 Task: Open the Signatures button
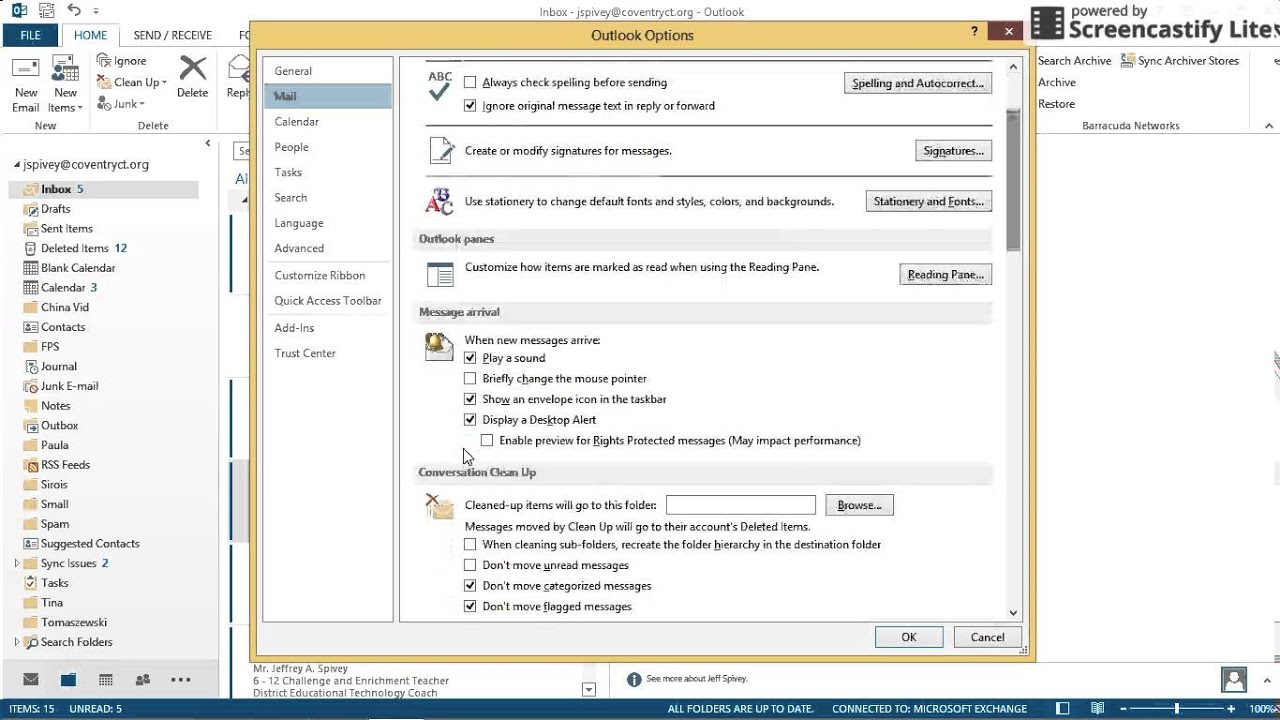point(953,151)
